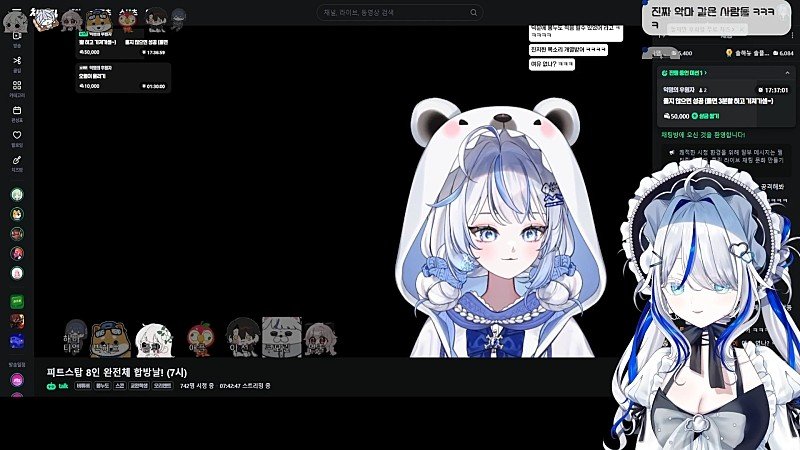This screenshot has width=800, height=450.
Task: Click the 17:37:01 mission timer in chat
Action: point(773,90)
